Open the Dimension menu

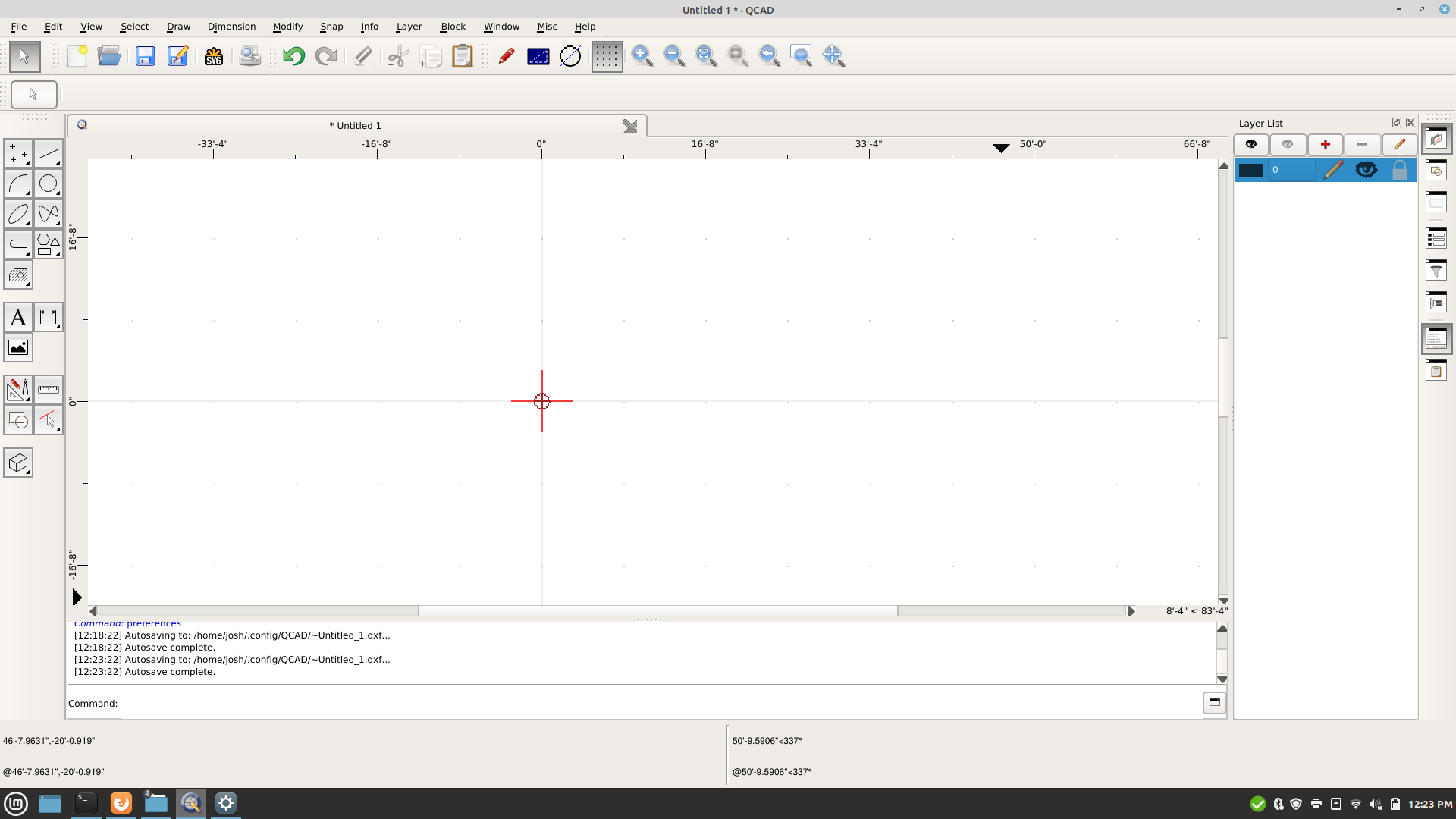pos(231,27)
